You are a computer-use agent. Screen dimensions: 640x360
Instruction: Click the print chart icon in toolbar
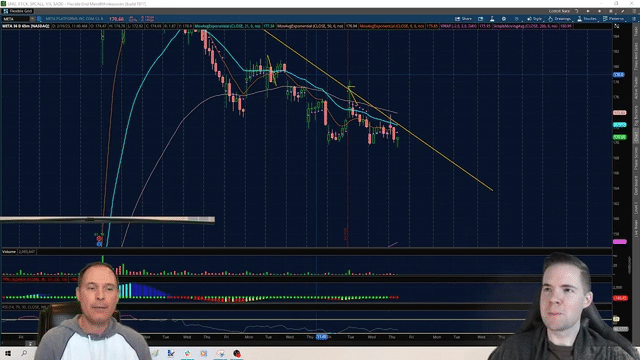[x=516, y=19]
